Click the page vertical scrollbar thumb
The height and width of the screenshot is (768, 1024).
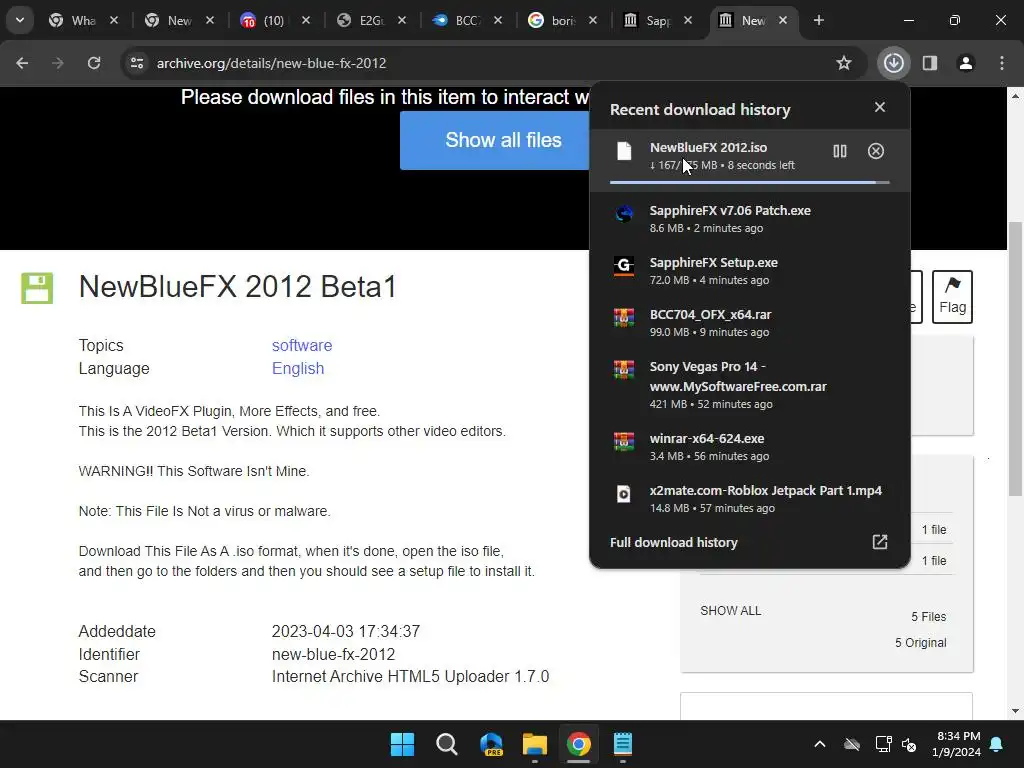pyautogui.click(x=1015, y=359)
